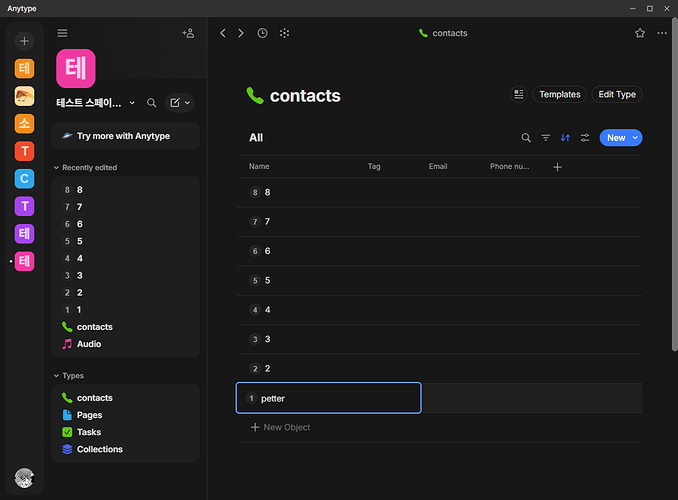Open the cartoon avatar space
The image size is (678, 500).
point(24,96)
